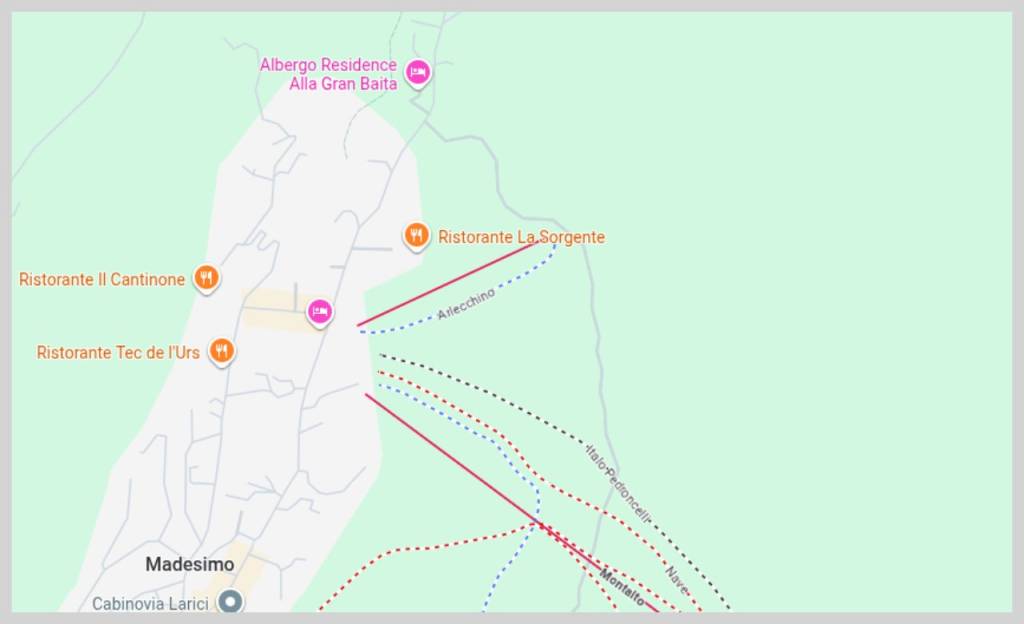The image size is (1024, 624).
Task: Click the Ristorante La Sorgente text label
Action: click(521, 237)
